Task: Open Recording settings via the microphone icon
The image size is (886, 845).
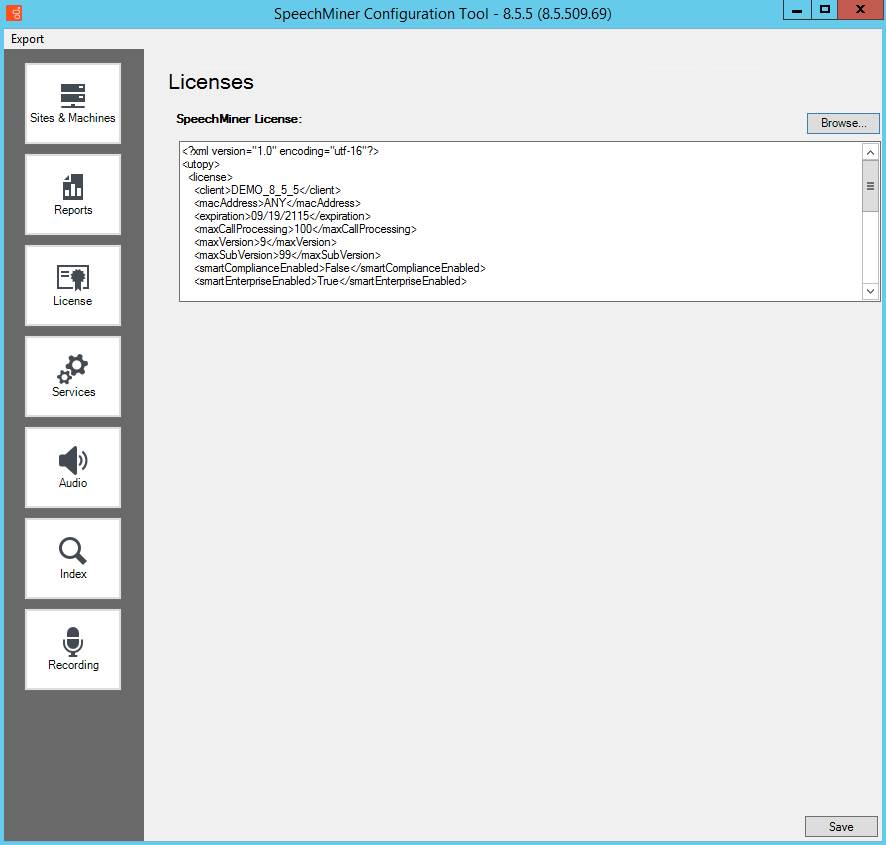Action: tap(73, 650)
